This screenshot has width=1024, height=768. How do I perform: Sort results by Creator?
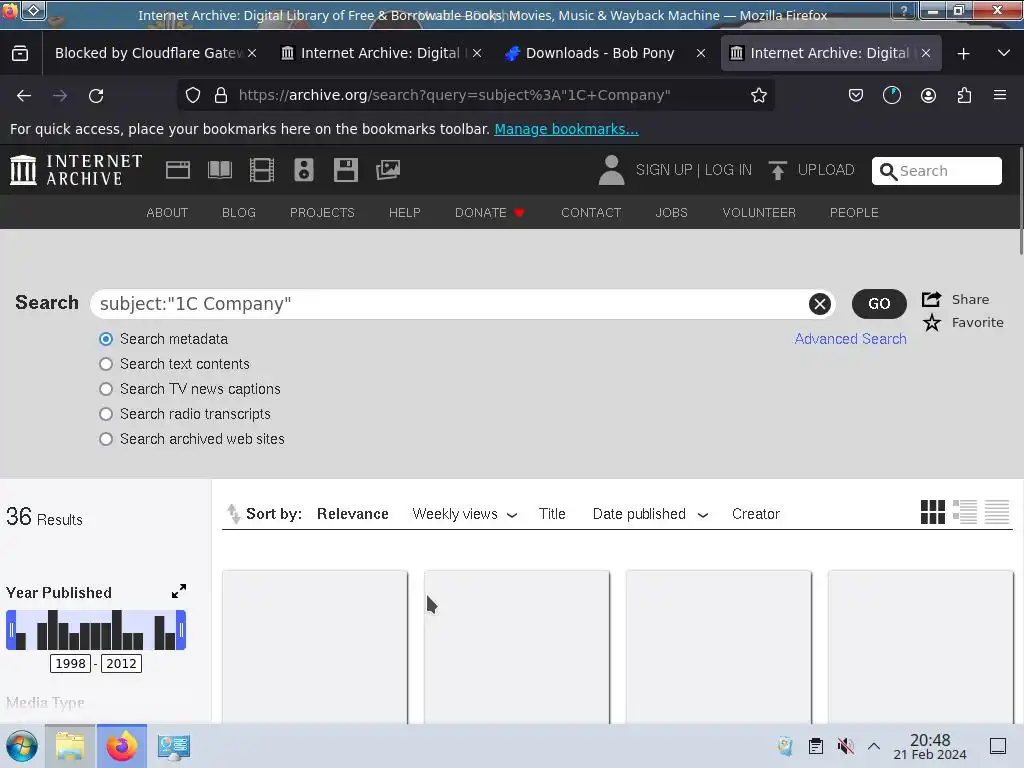[756, 514]
